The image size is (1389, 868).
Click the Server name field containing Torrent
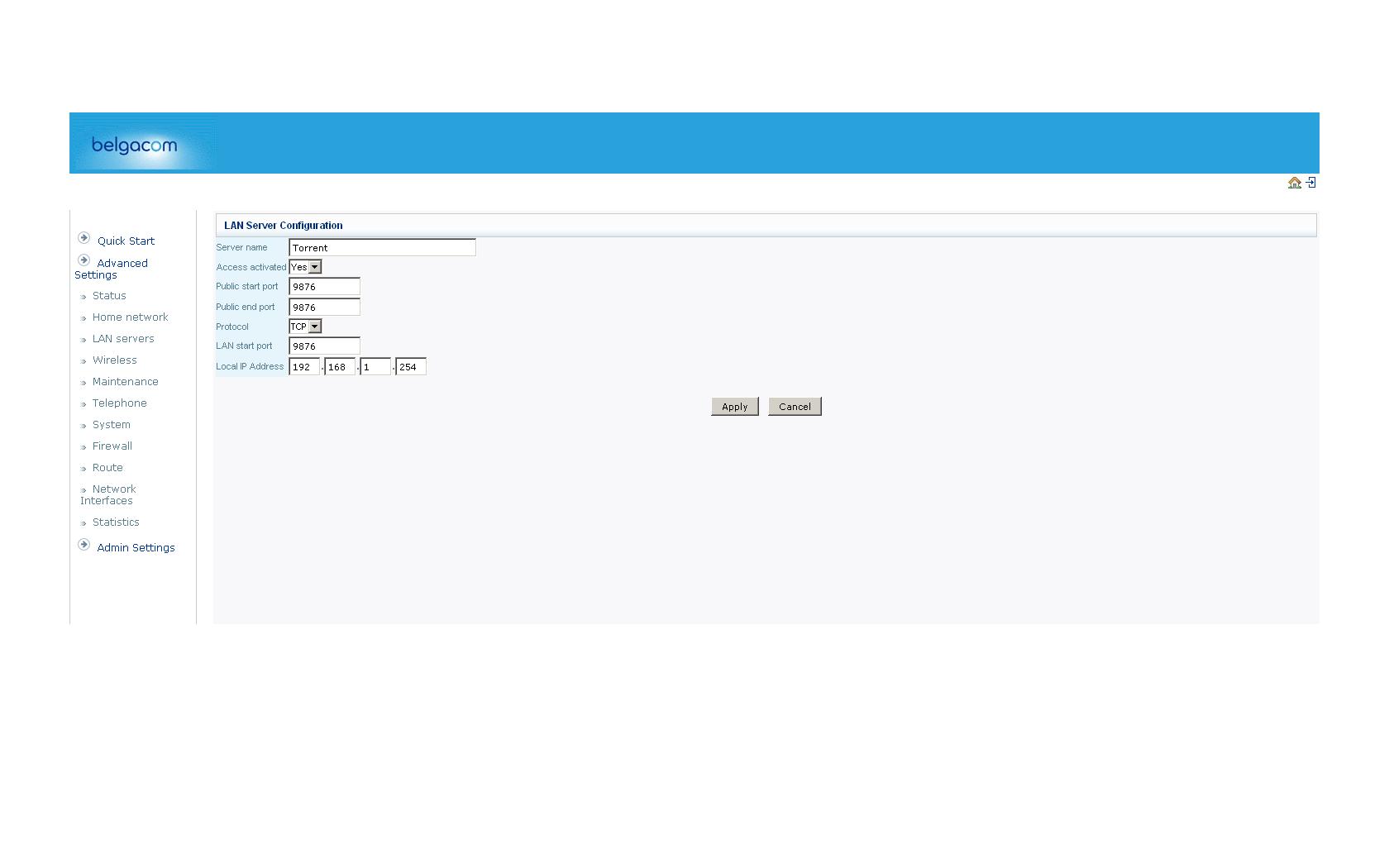(382, 247)
